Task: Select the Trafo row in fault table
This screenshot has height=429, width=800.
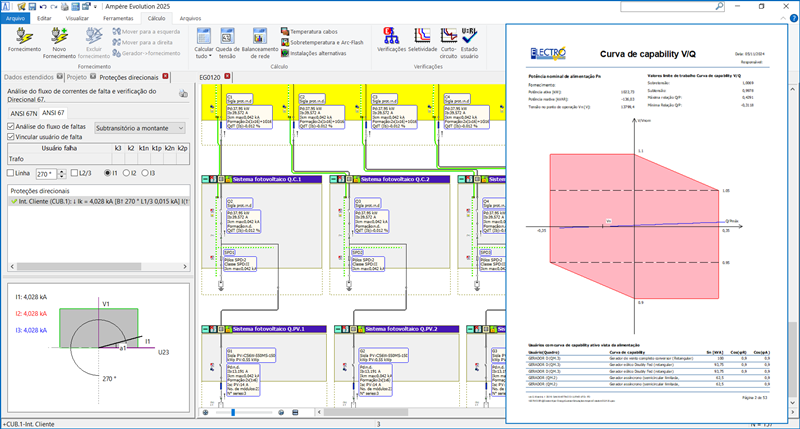Action: pos(98,159)
